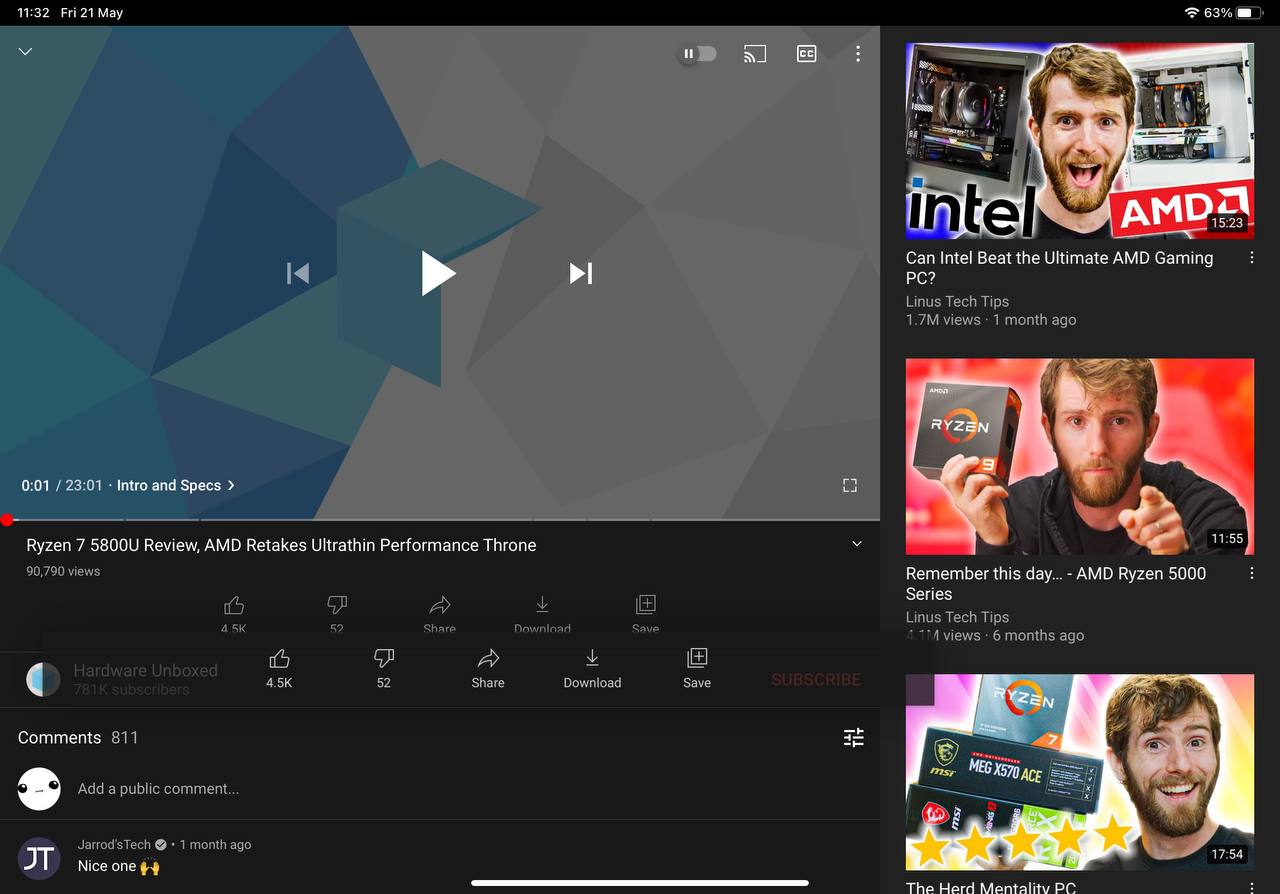Click the 90,790 views text

63,571
